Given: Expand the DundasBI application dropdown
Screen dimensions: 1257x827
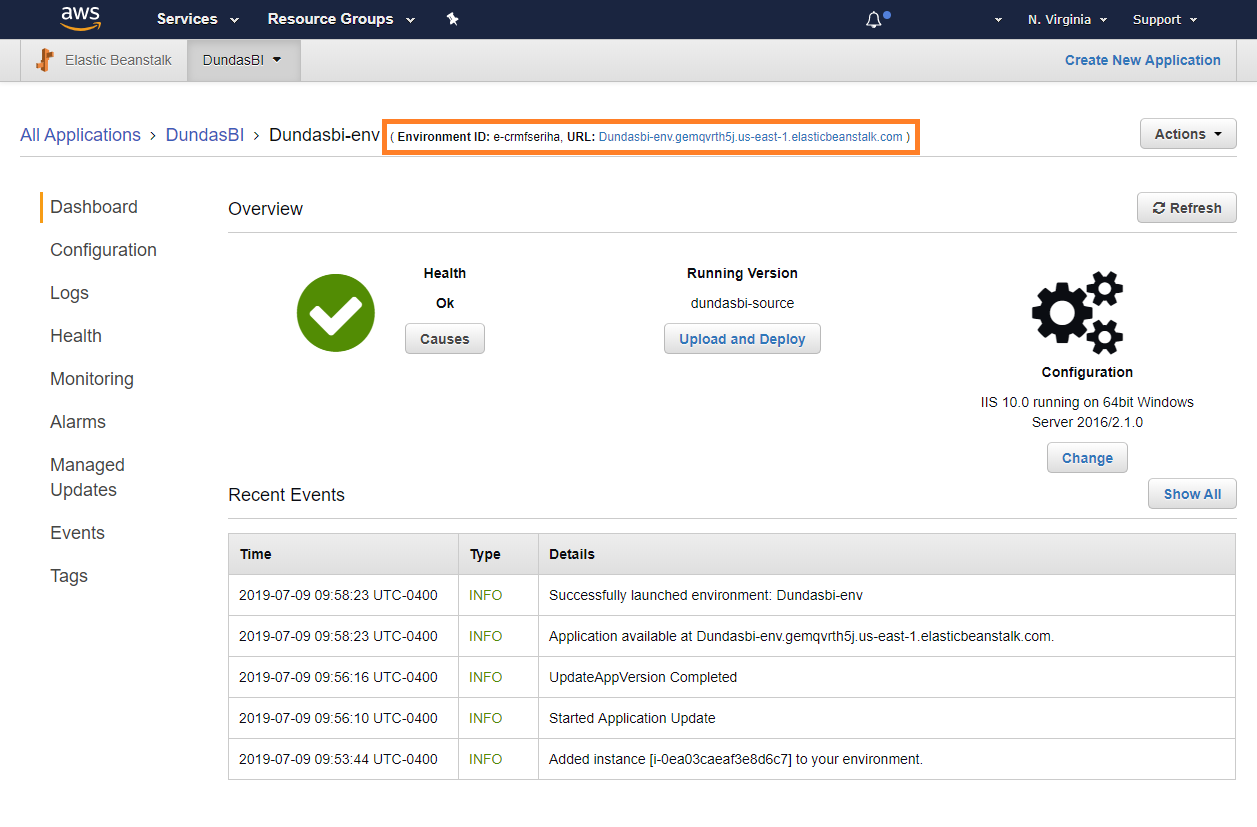Looking at the screenshot, I should tap(243, 59).
